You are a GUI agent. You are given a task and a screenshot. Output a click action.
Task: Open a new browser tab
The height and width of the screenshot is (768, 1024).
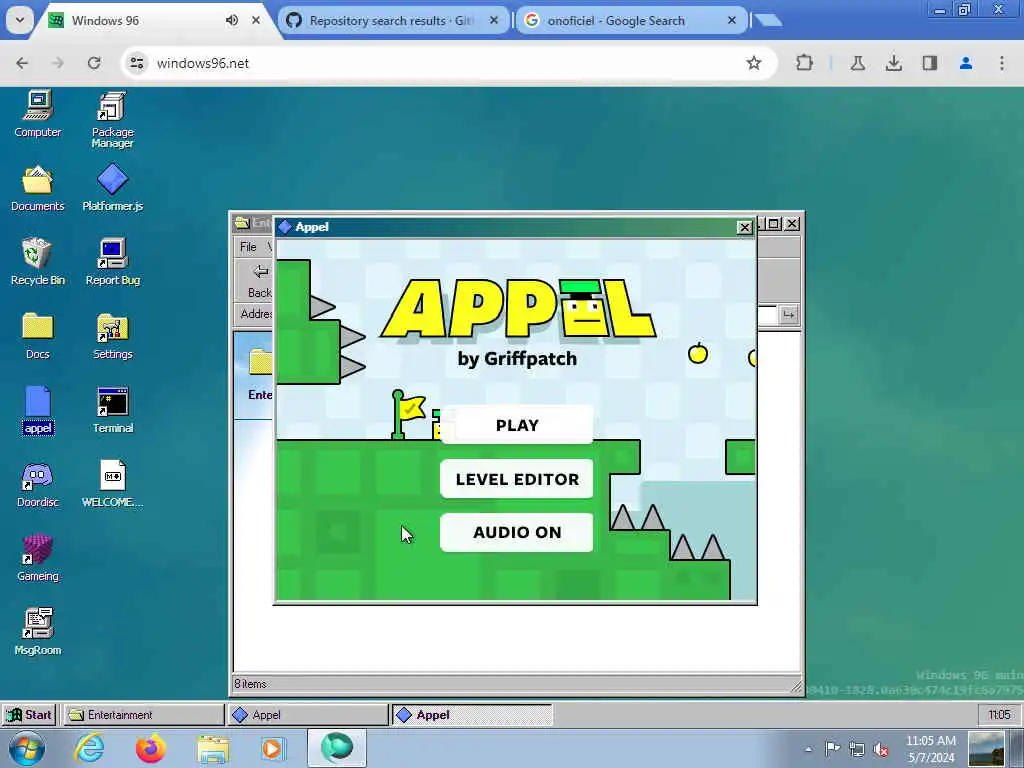coord(768,20)
